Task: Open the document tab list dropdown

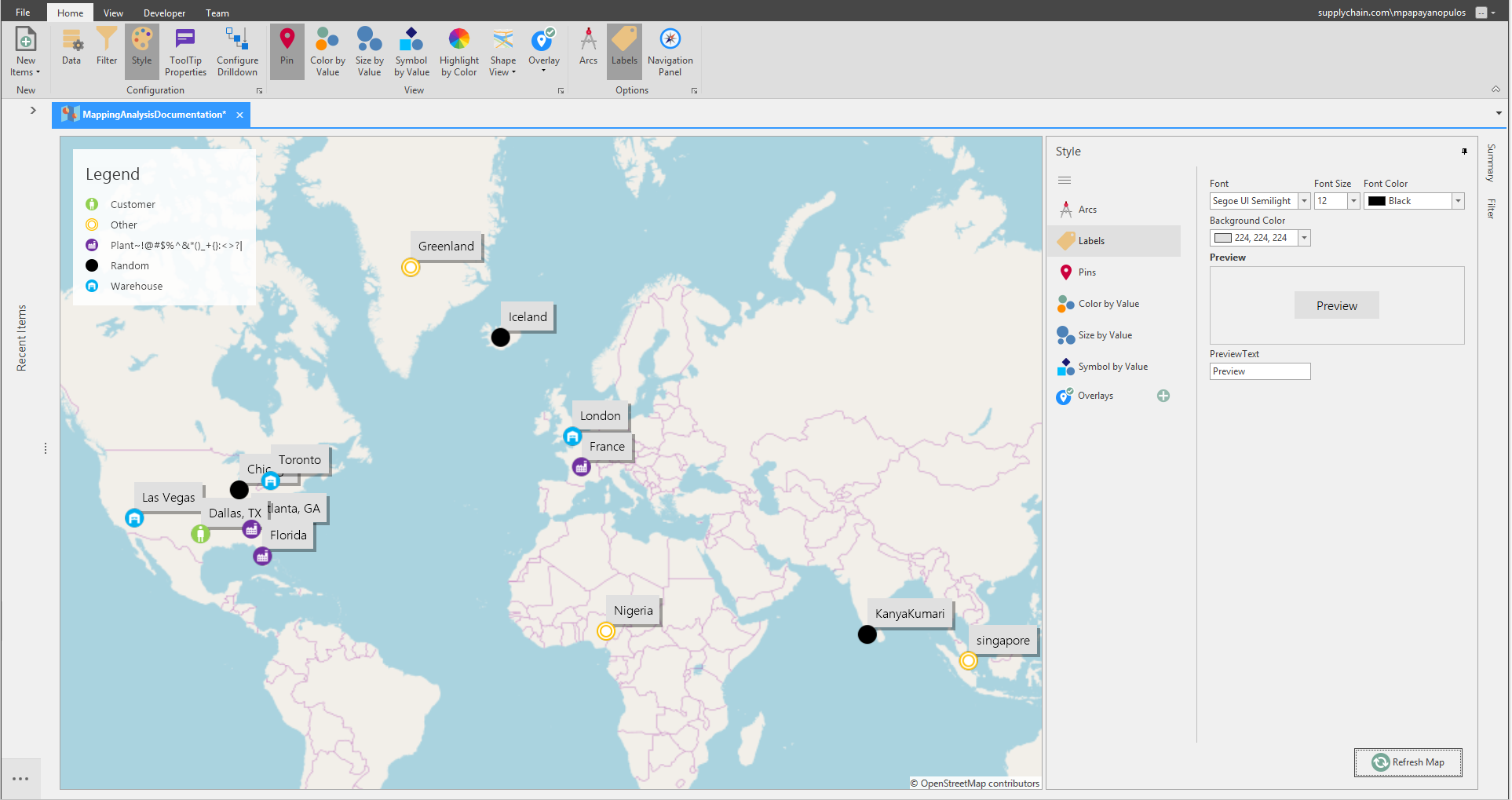Action: pos(1499,114)
